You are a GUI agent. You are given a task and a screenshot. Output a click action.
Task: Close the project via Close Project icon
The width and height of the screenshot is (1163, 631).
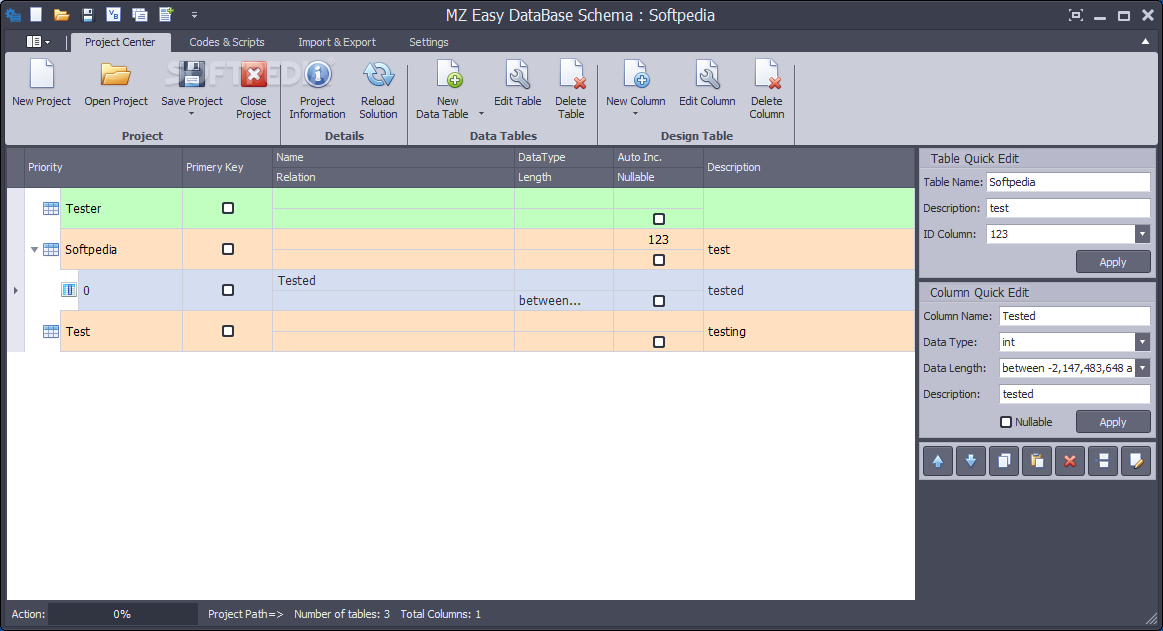coord(254,76)
